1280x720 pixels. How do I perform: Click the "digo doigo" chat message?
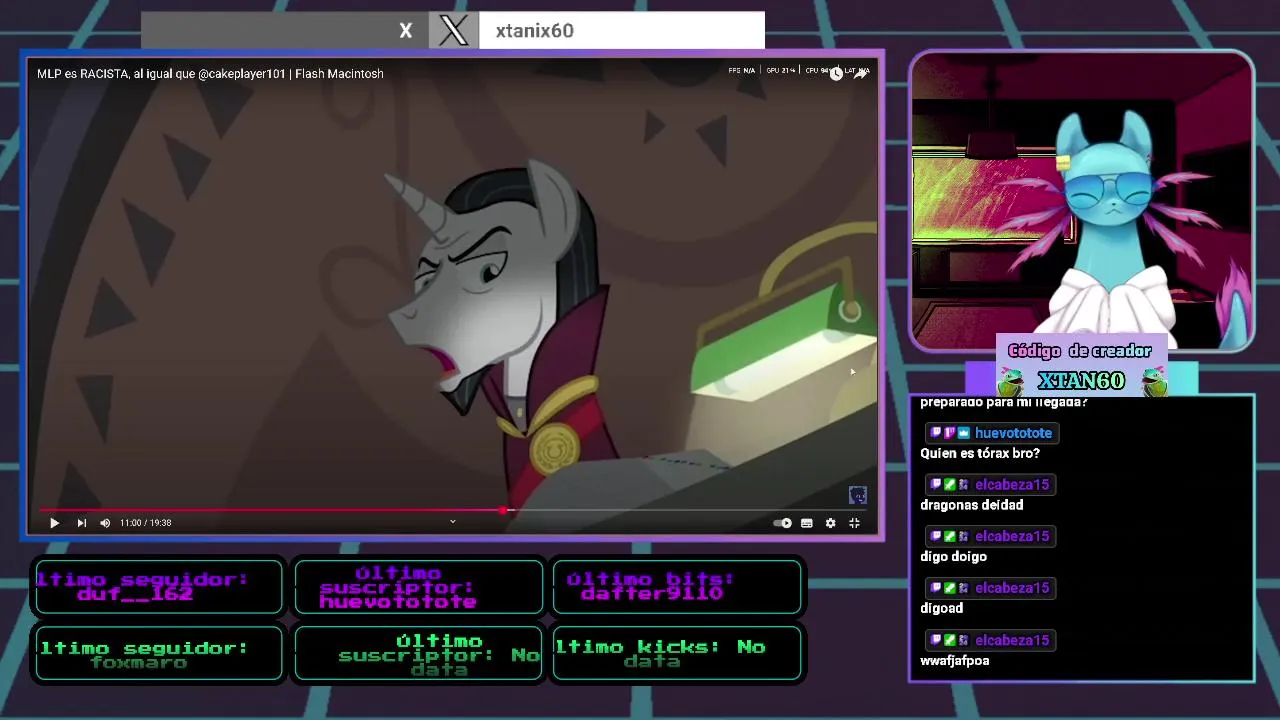tap(953, 557)
